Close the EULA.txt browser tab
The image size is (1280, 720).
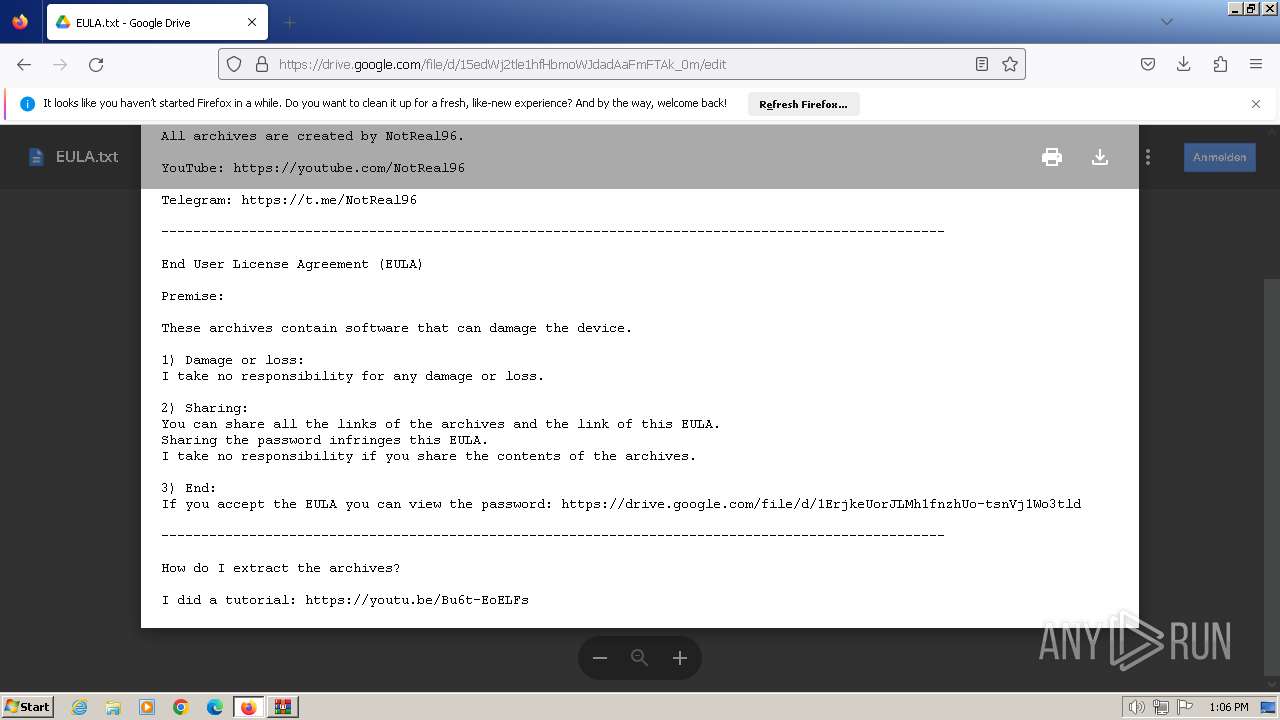[252, 22]
